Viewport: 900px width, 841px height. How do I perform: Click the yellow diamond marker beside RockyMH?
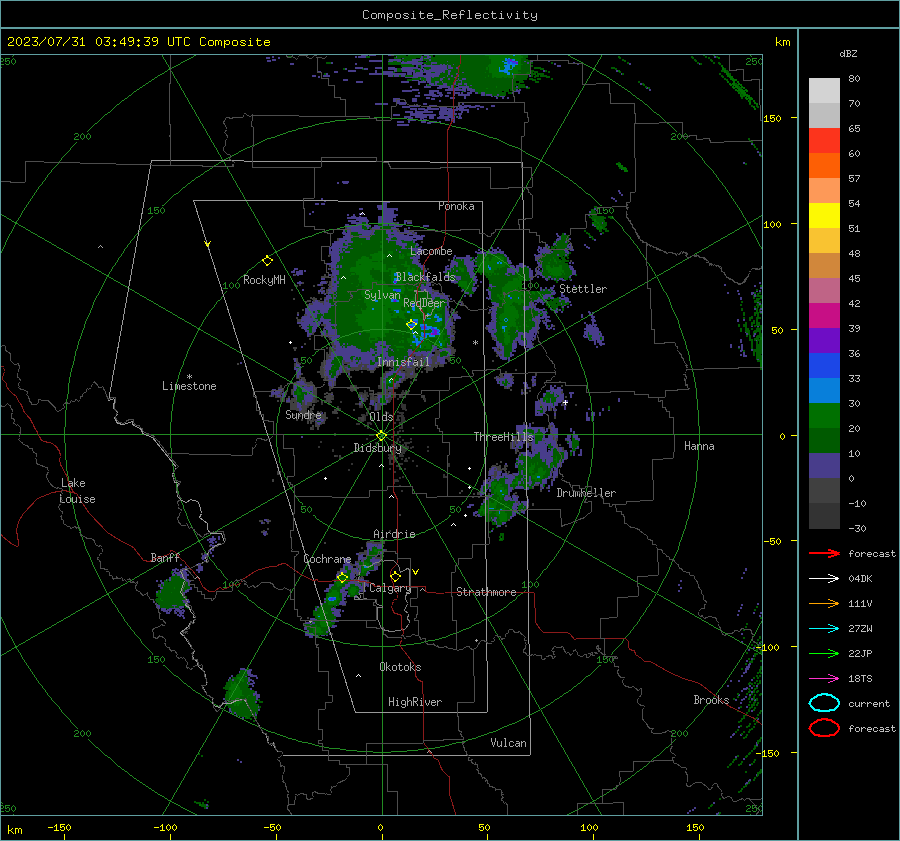[267, 261]
